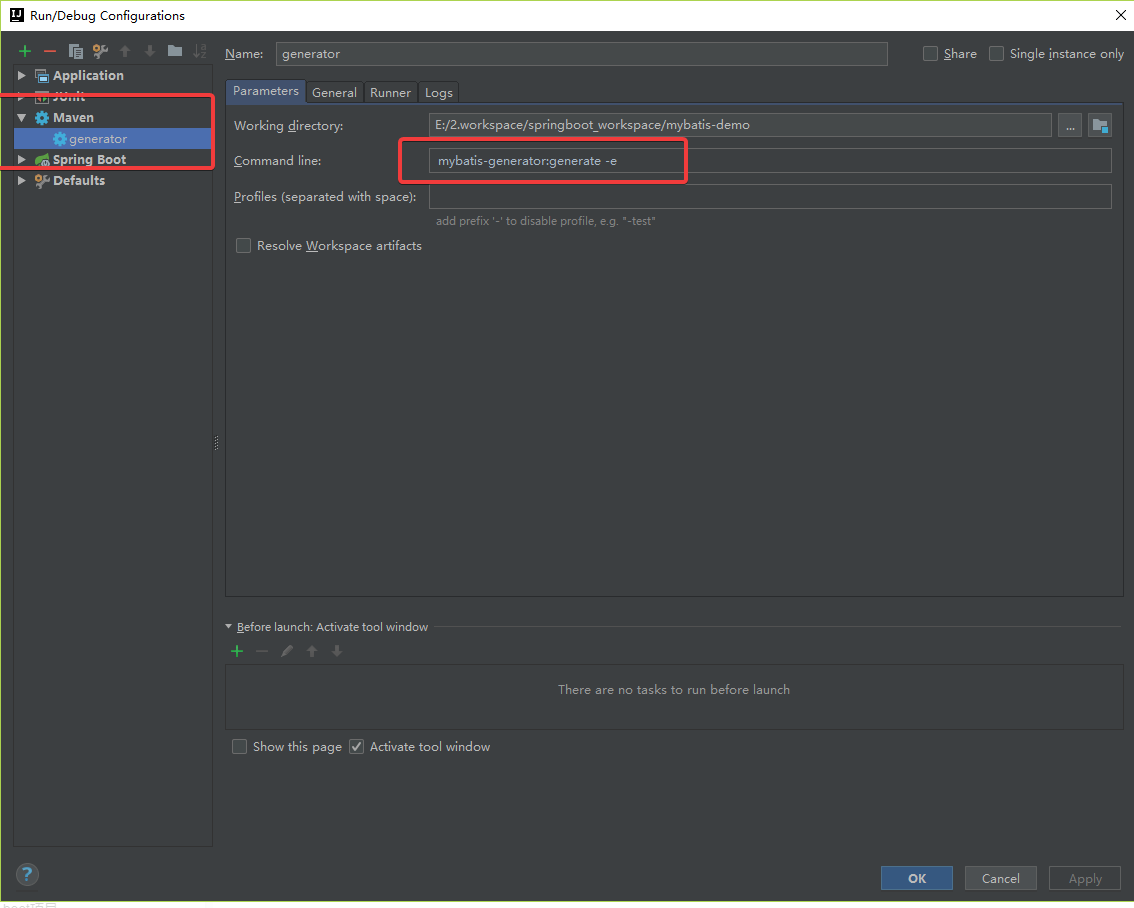Enable Single instance only checkbox
The height and width of the screenshot is (908, 1134).
pyautogui.click(x=997, y=53)
